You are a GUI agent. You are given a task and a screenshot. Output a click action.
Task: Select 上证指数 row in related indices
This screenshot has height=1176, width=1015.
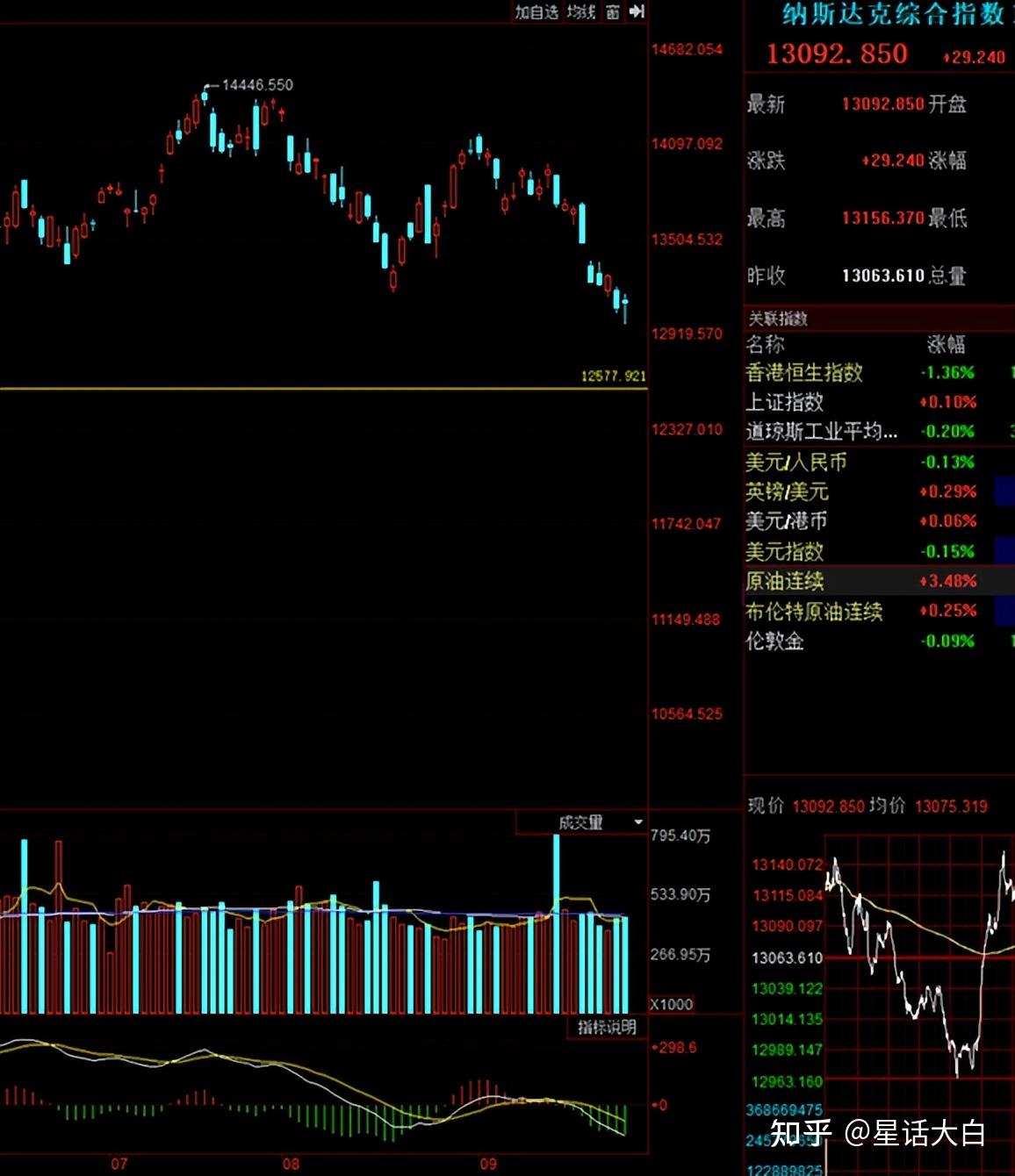tap(784, 402)
